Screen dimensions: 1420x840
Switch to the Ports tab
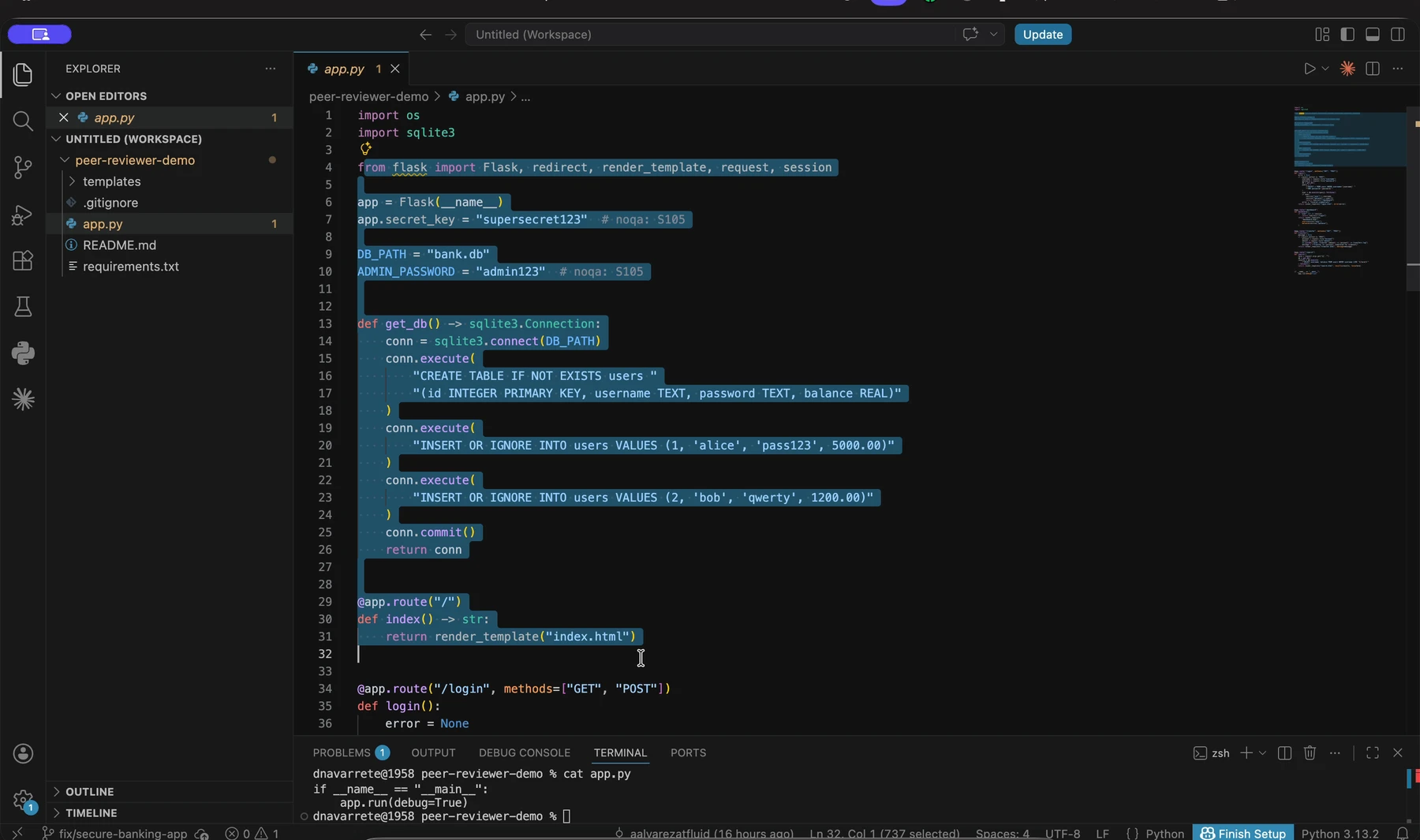pyautogui.click(x=688, y=752)
